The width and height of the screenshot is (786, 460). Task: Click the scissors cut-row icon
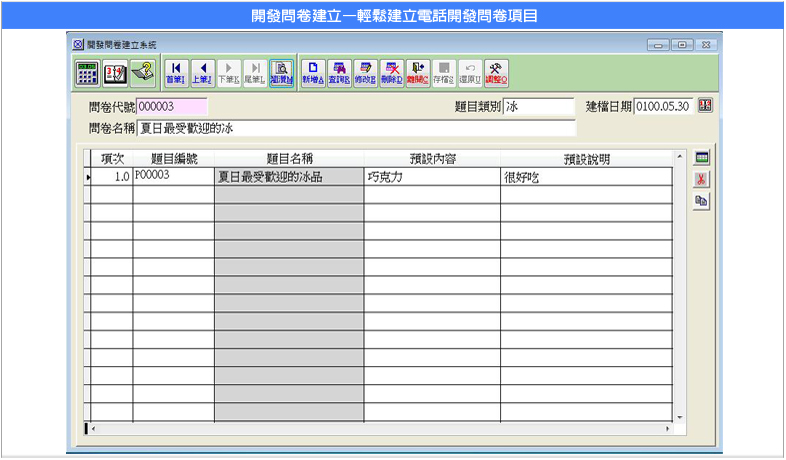(702, 179)
